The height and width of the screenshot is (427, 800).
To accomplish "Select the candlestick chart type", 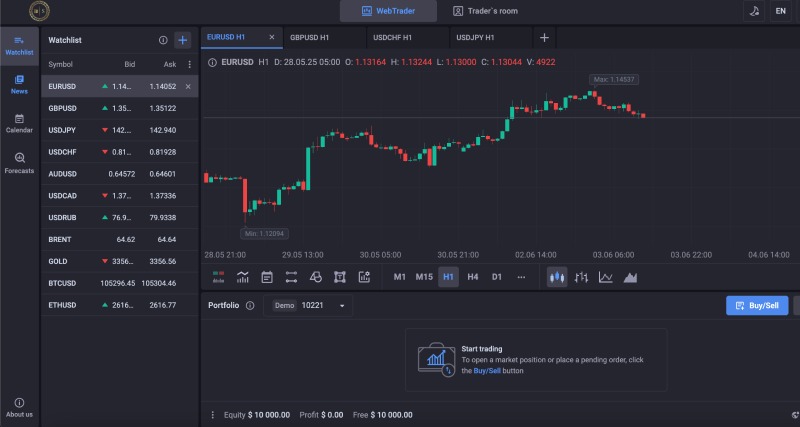I will point(557,277).
